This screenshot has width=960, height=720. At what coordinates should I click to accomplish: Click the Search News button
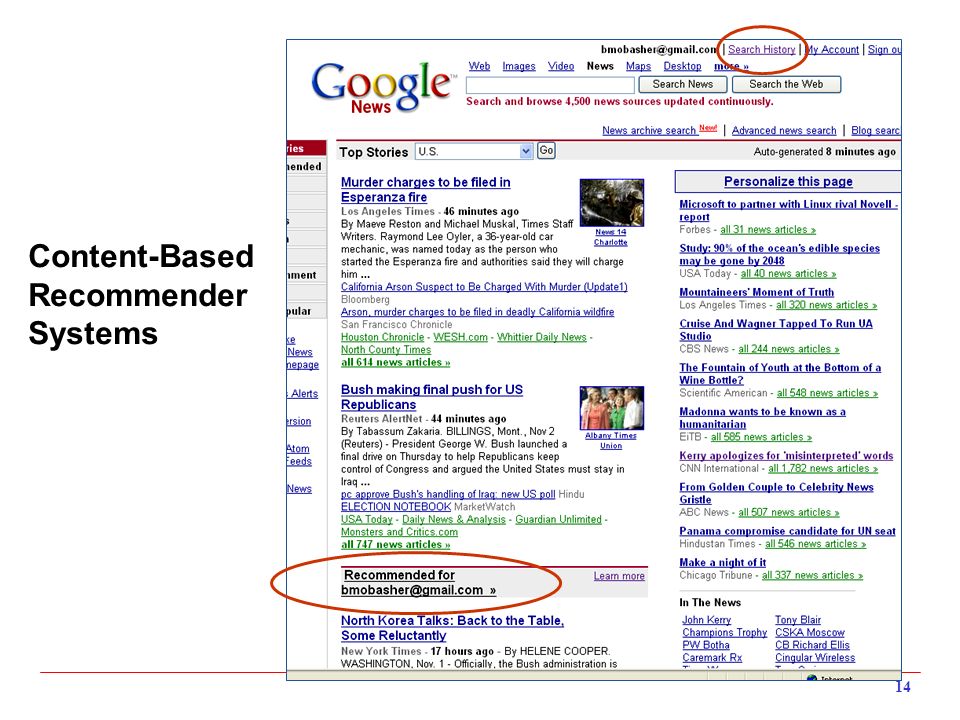[683, 84]
